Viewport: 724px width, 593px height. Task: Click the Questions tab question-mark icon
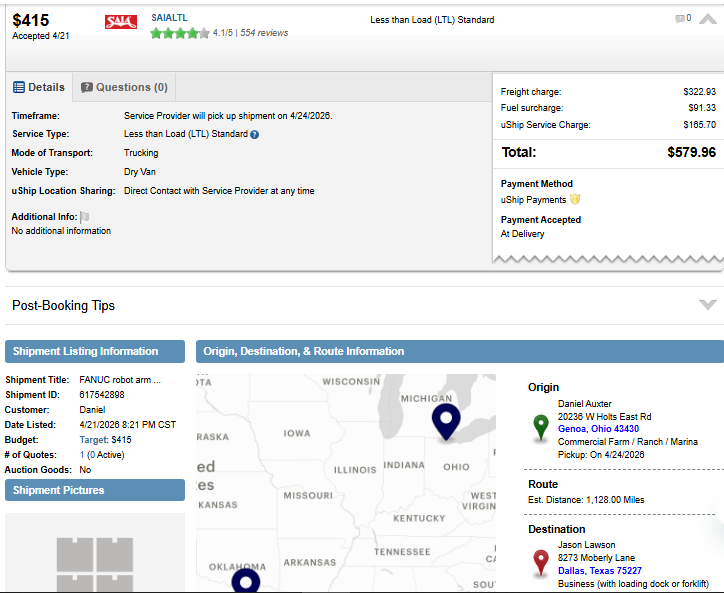pyautogui.click(x=86, y=87)
